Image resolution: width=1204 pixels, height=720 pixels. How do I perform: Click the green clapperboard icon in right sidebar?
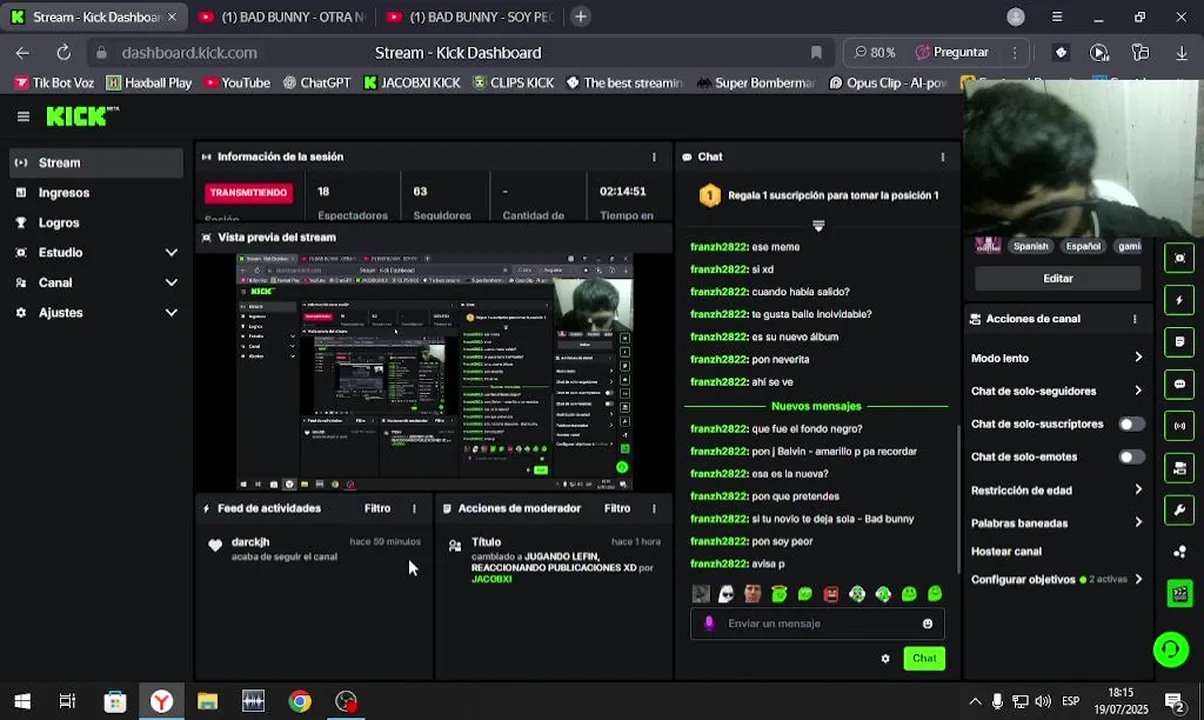point(1180,593)
